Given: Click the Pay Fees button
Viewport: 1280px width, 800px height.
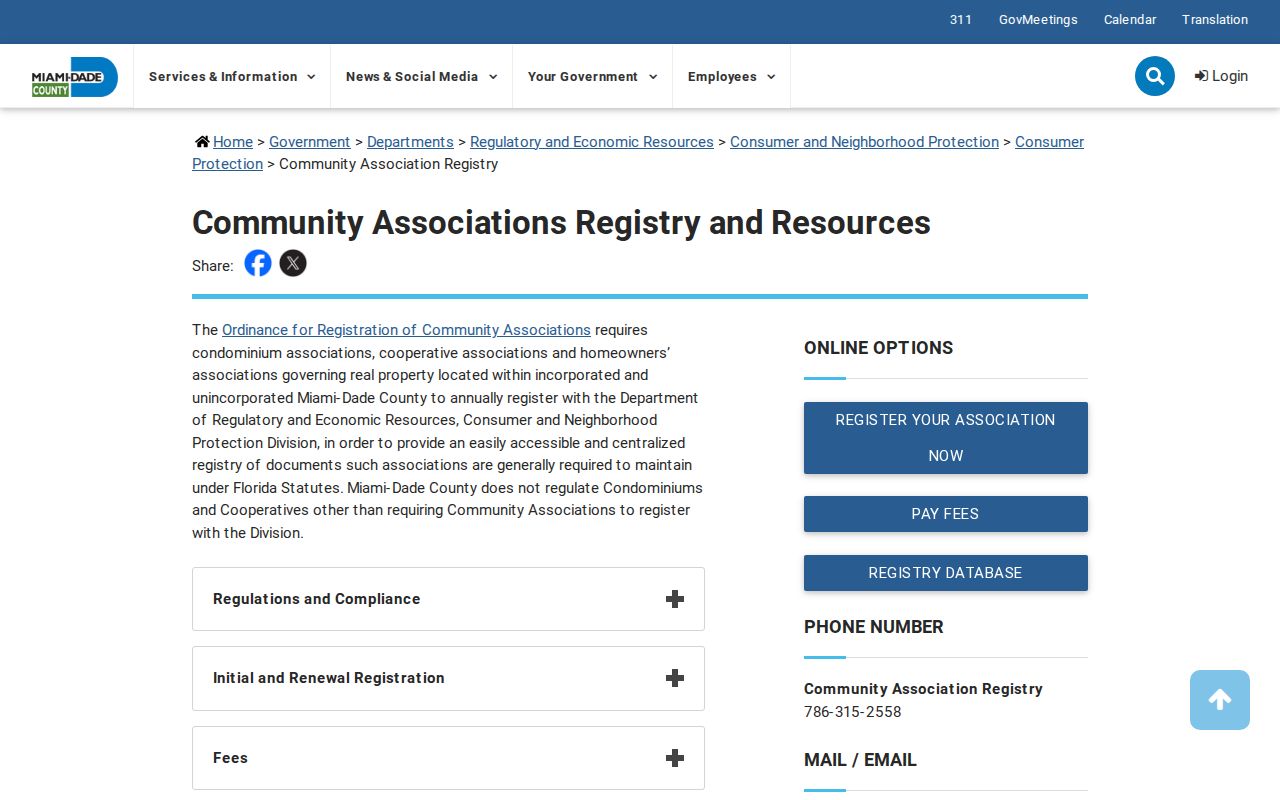Looking at the screenshot, I should pyautogui.click(x=946, y=514).
